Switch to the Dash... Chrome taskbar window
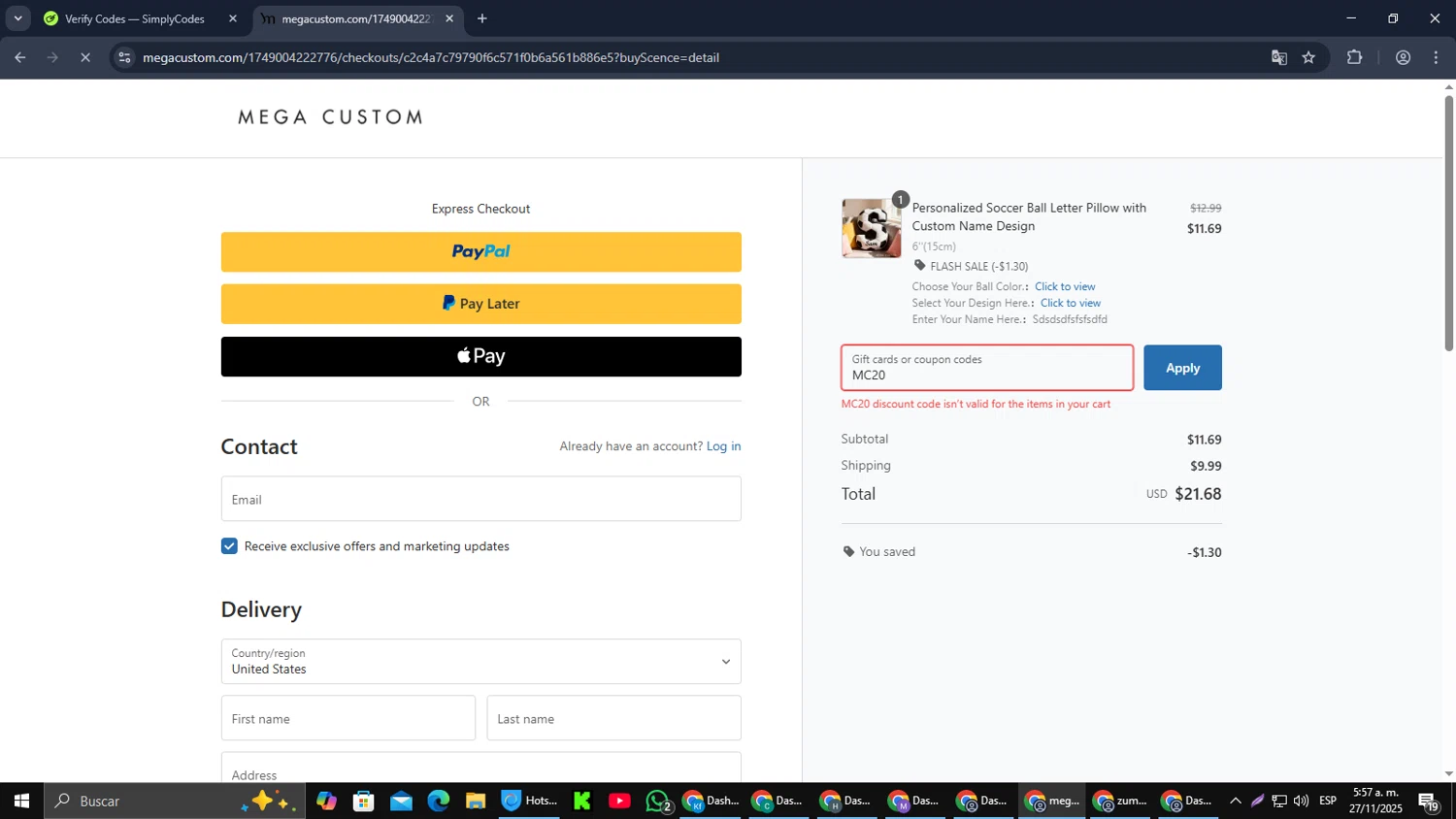Image resolution: width=1456 pixels, height=819 pixels. coord(711,801)
